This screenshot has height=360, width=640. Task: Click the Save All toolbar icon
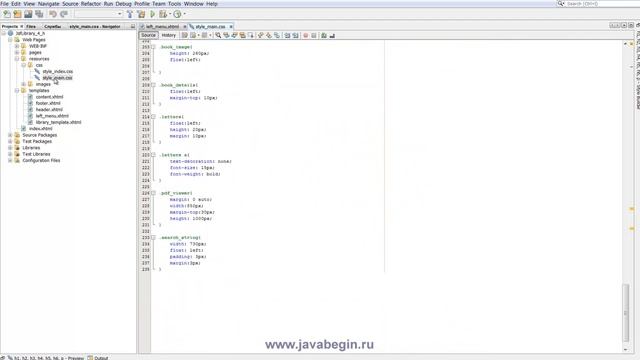coord(39,14)
